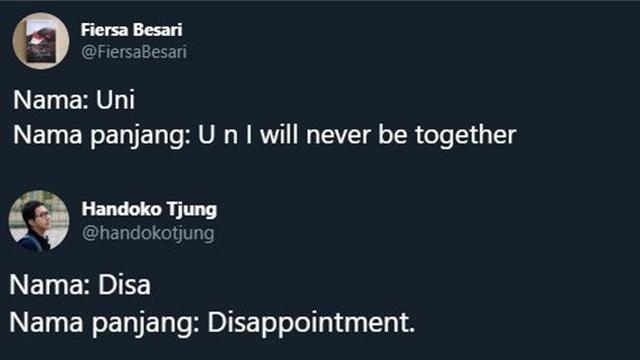This screenshot has height=360, width=640.
Task: Click 'Nama panjang:' label in Handoko's tweet
Action: point(104,323)
